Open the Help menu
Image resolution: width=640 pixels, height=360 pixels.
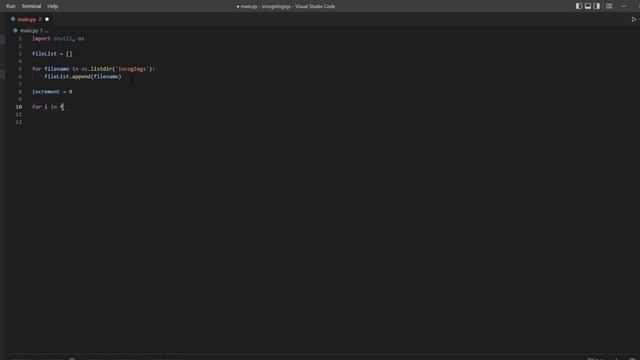(x=53, y=6)
